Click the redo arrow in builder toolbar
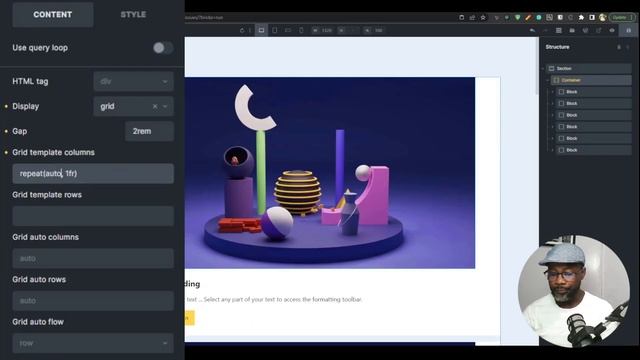Viewport: 640px width, 360px height. coord(545,30)
